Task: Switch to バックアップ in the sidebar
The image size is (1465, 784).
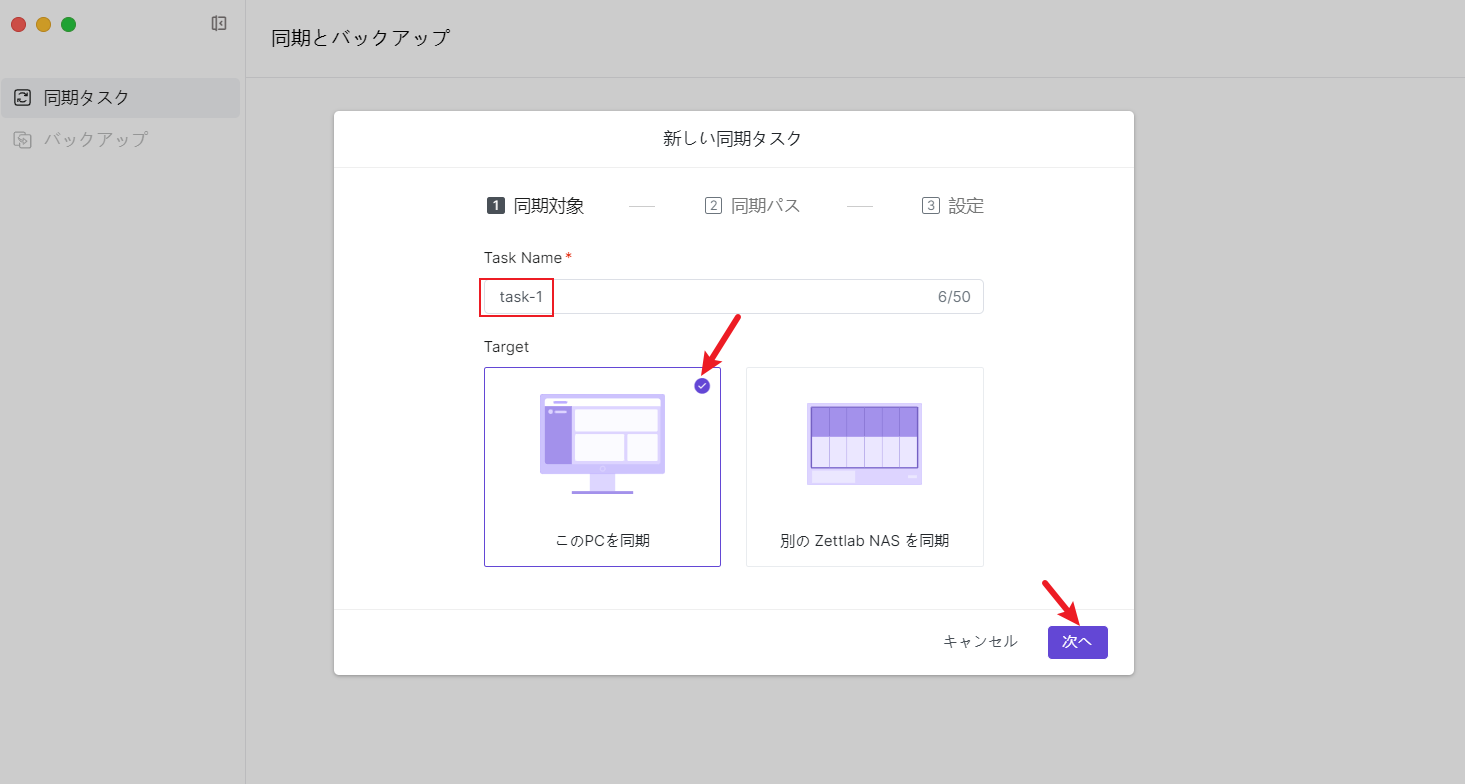Action: pyautogui.click(x=95, y=140)
